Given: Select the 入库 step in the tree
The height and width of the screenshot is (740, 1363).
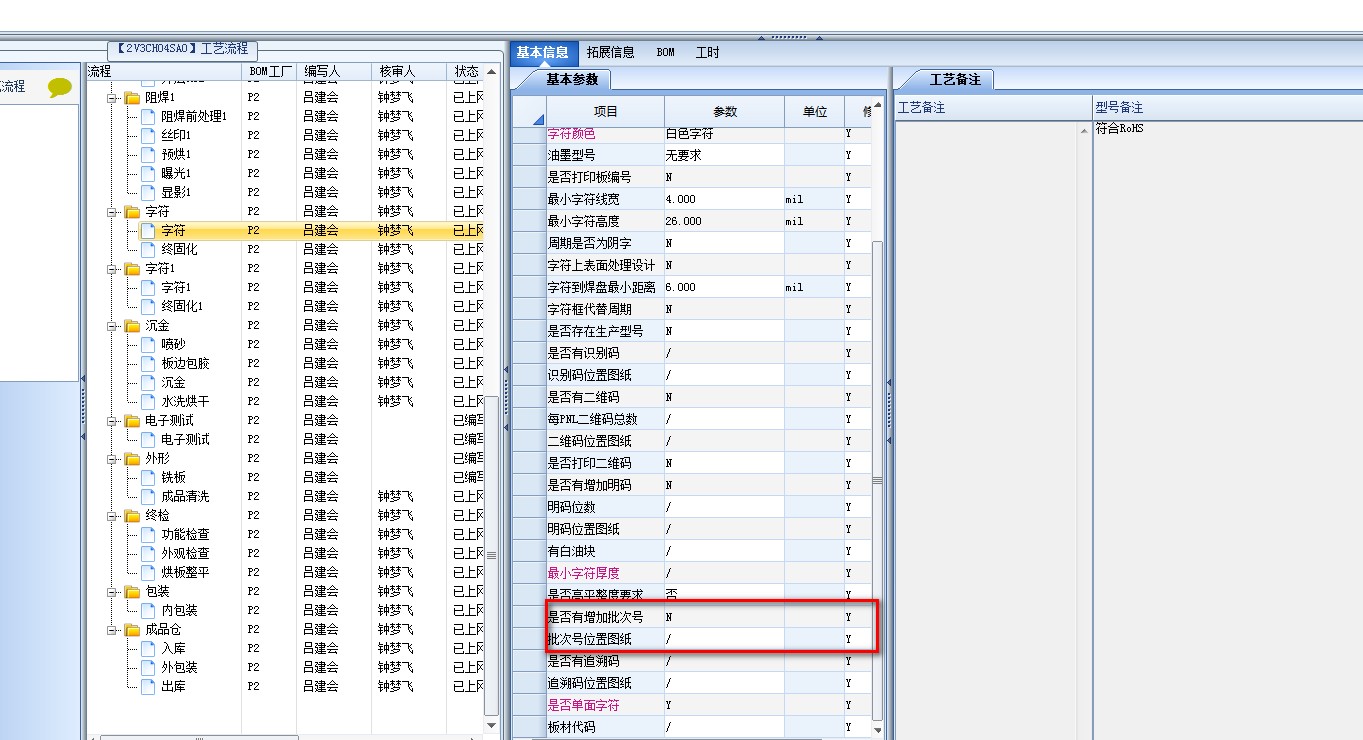Looking at the screenshot, I should (173, 648).
